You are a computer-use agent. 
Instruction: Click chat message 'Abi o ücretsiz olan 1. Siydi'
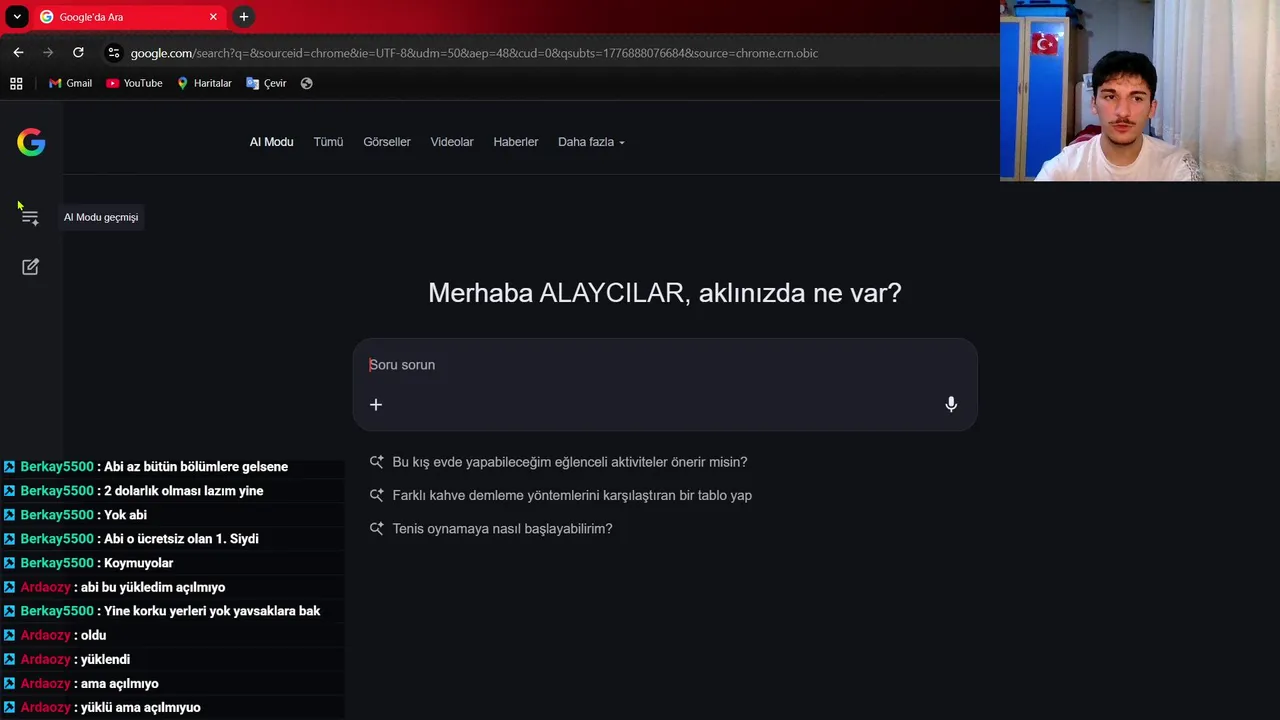click(x=181, y=539)
